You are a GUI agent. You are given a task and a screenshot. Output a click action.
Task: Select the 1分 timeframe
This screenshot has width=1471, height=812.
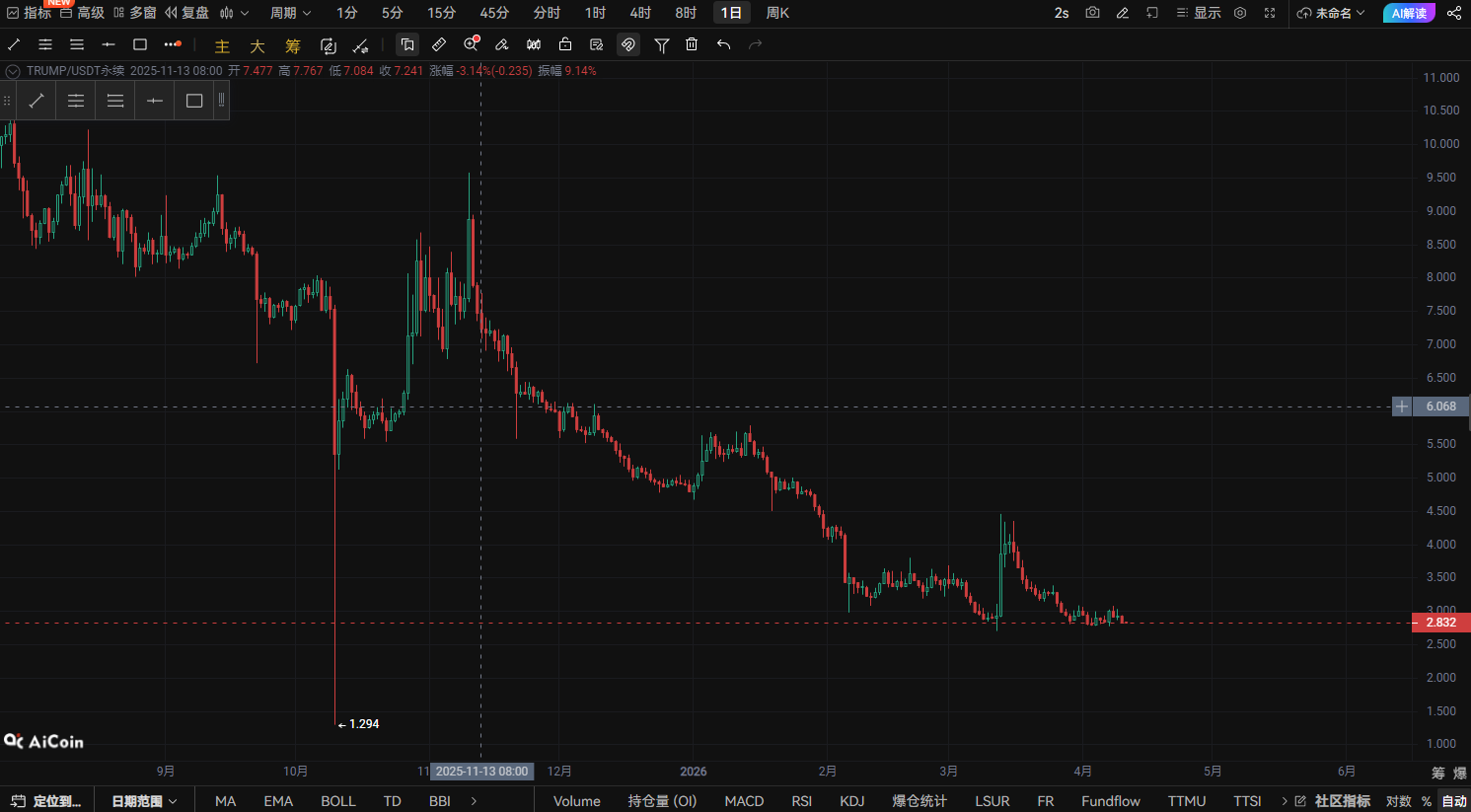[x=347, y=13]
